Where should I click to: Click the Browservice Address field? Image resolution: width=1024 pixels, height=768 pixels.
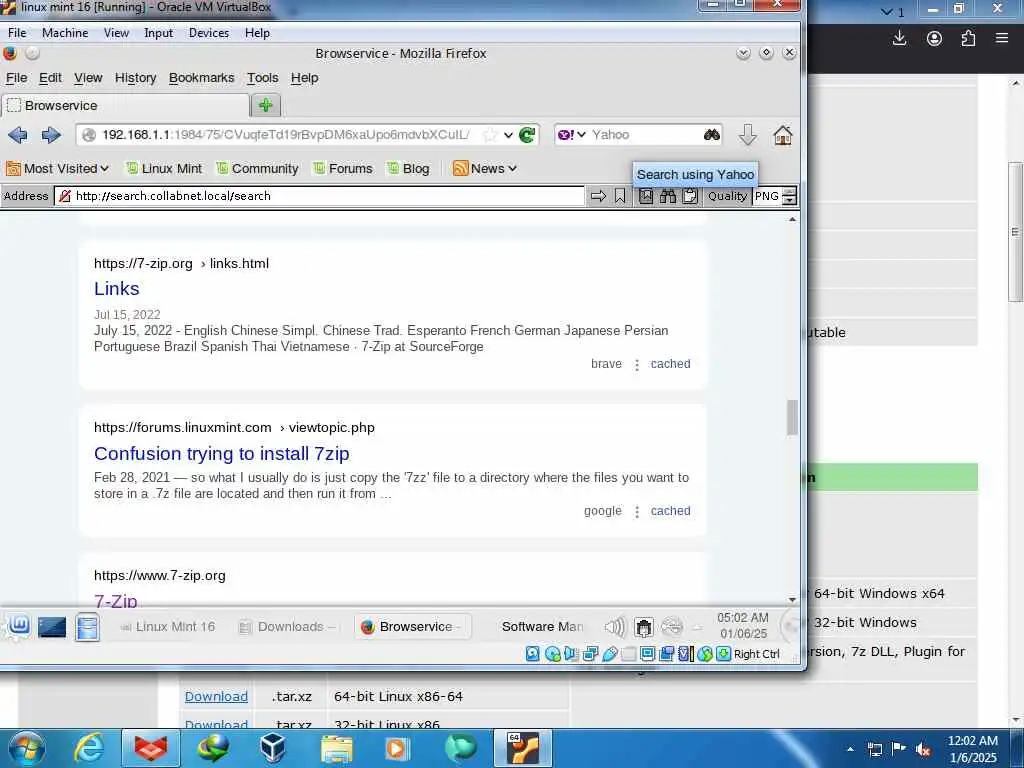(320, 196)
